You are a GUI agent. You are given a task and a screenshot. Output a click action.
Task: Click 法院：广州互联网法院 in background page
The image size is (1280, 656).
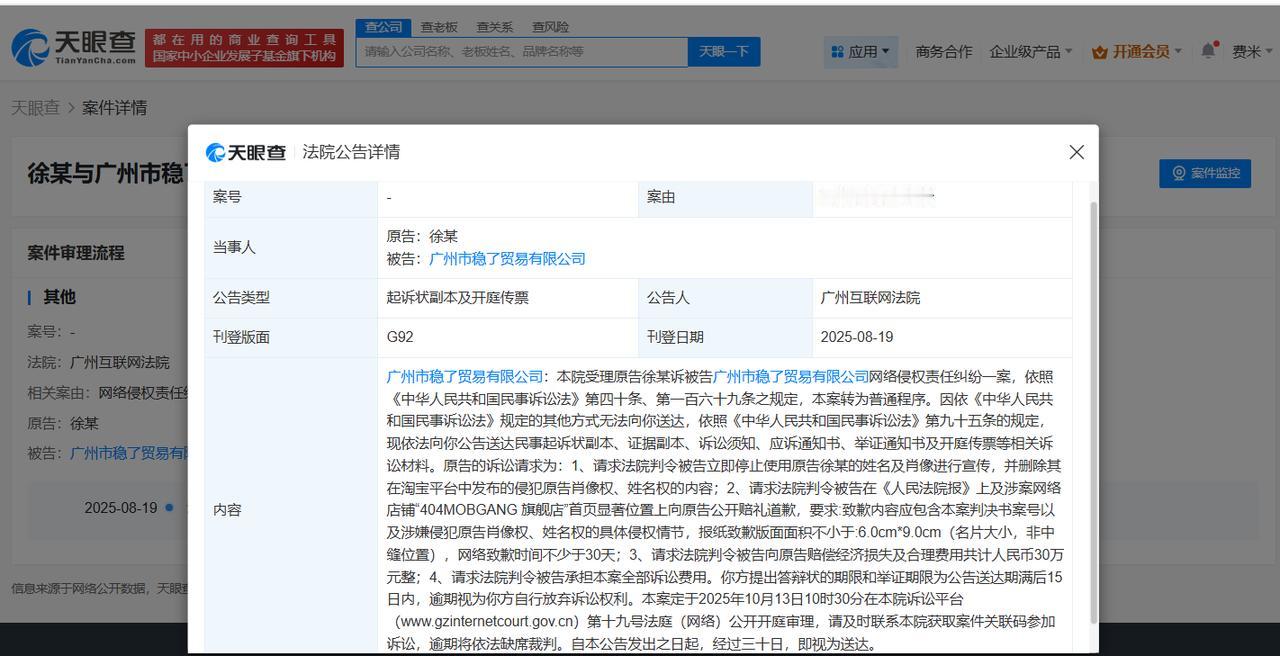pos(98,362)
